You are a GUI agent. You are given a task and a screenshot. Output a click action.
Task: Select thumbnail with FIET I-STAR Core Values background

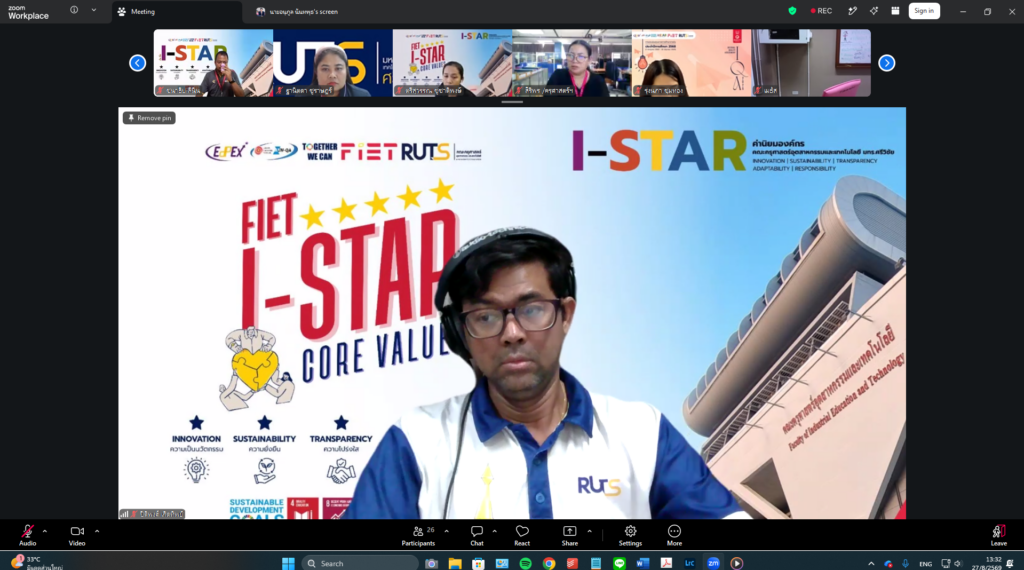[x=453, y=63]
